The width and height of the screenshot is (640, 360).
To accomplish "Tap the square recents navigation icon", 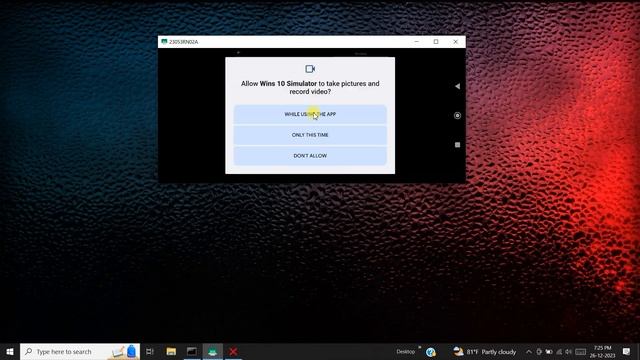I will 458,145.
